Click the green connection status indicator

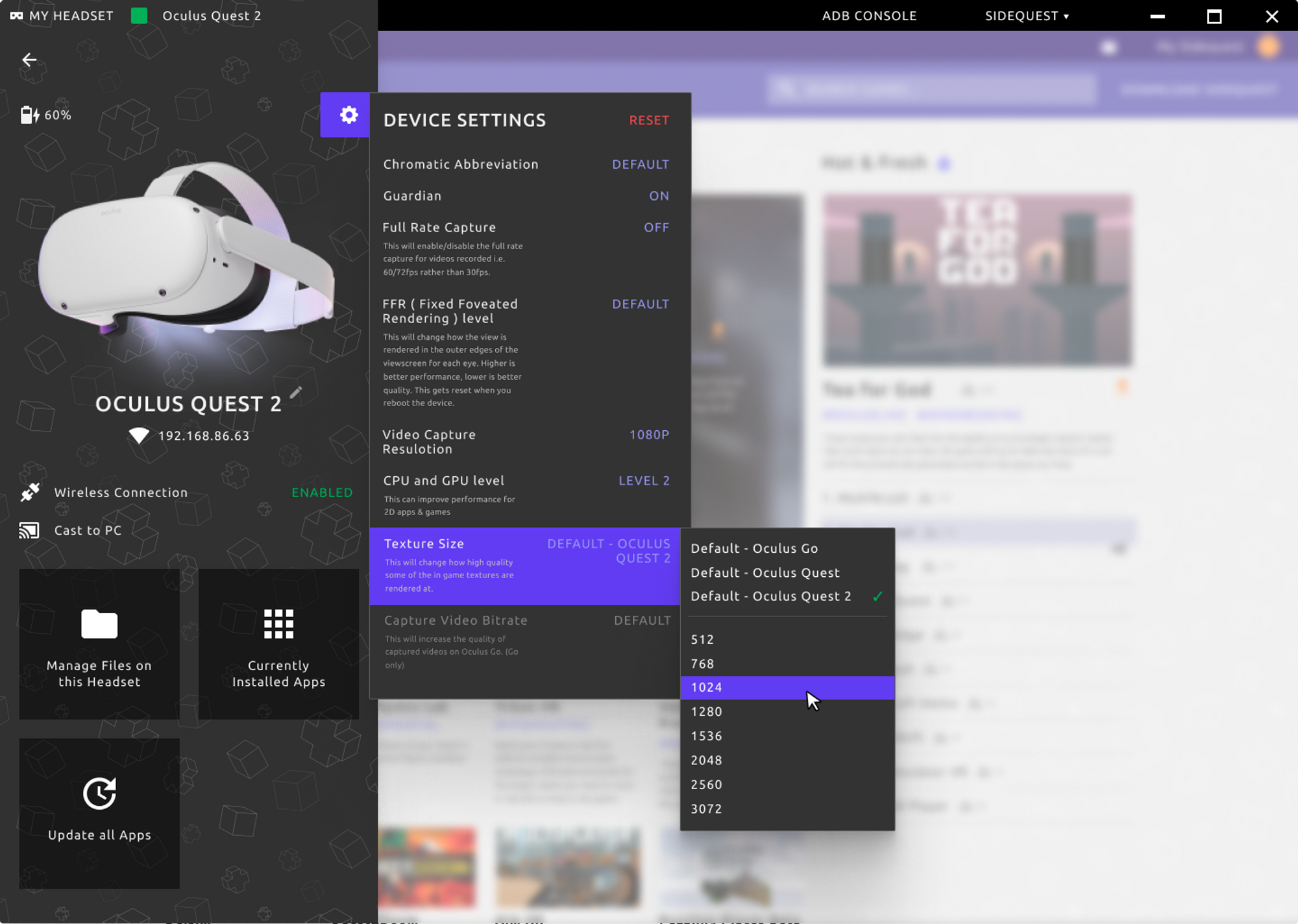(x=139, y=16)
